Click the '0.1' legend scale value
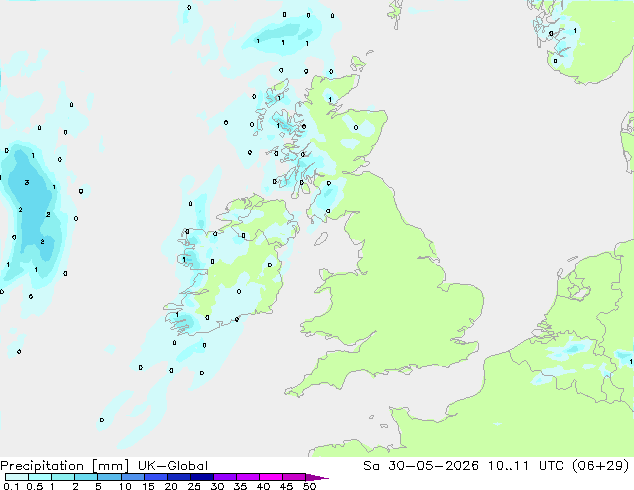Image resolution: width=634 pixels, height=490 pixels. (11, 486)
